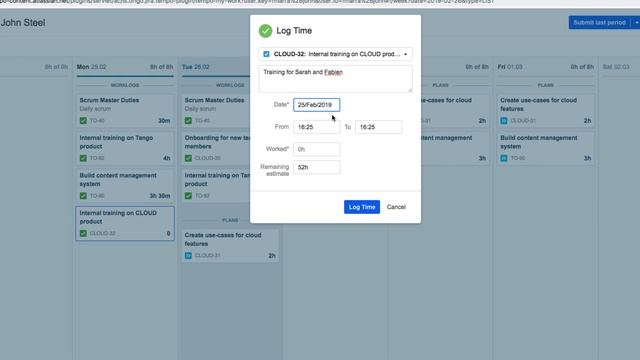Click green icon of Tuesday TO-82 issue
This screenshot has width=640, height=360.
coord(188,196)
